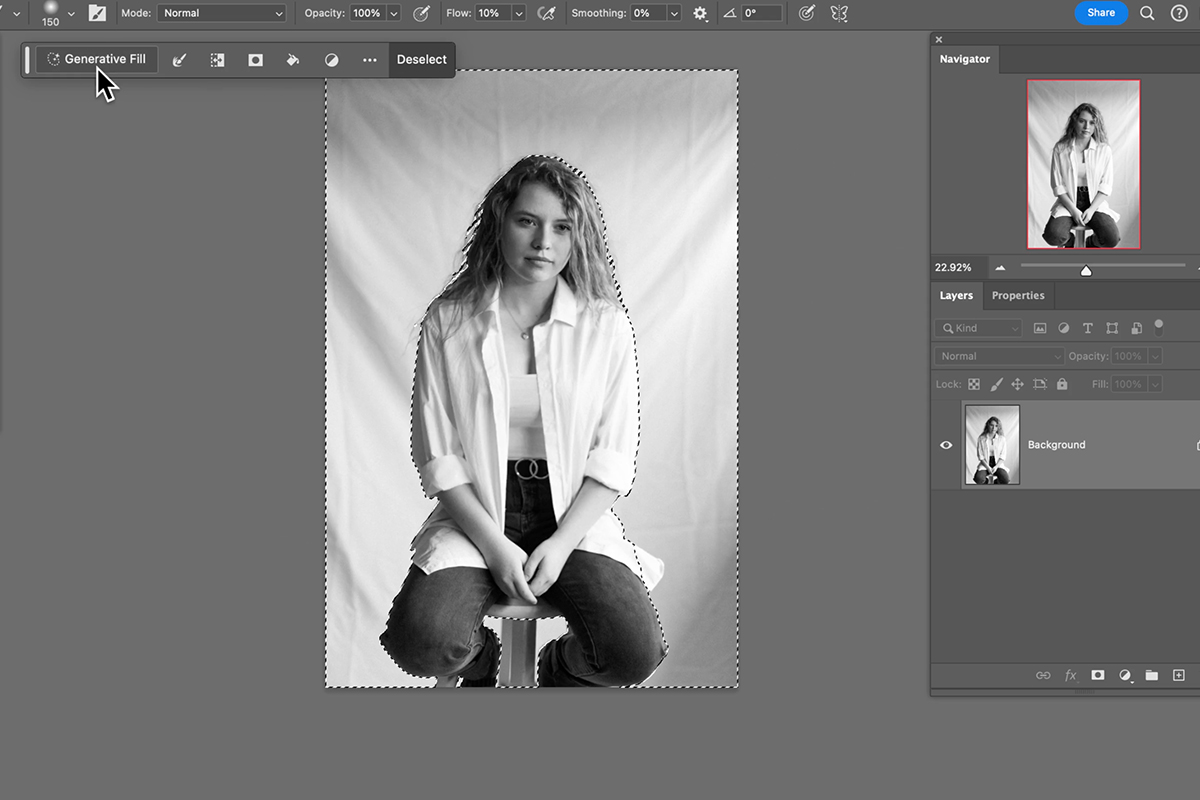Click the Generative Fill button
1200x800 pixels.
pyautogui.click(x=96, y=59)
